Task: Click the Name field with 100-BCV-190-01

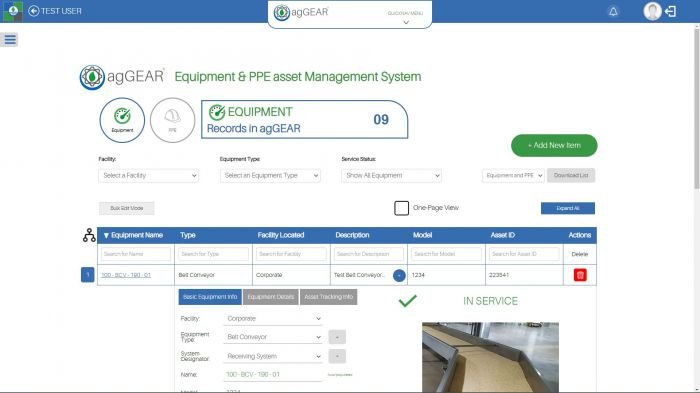Action: (273, 374)
